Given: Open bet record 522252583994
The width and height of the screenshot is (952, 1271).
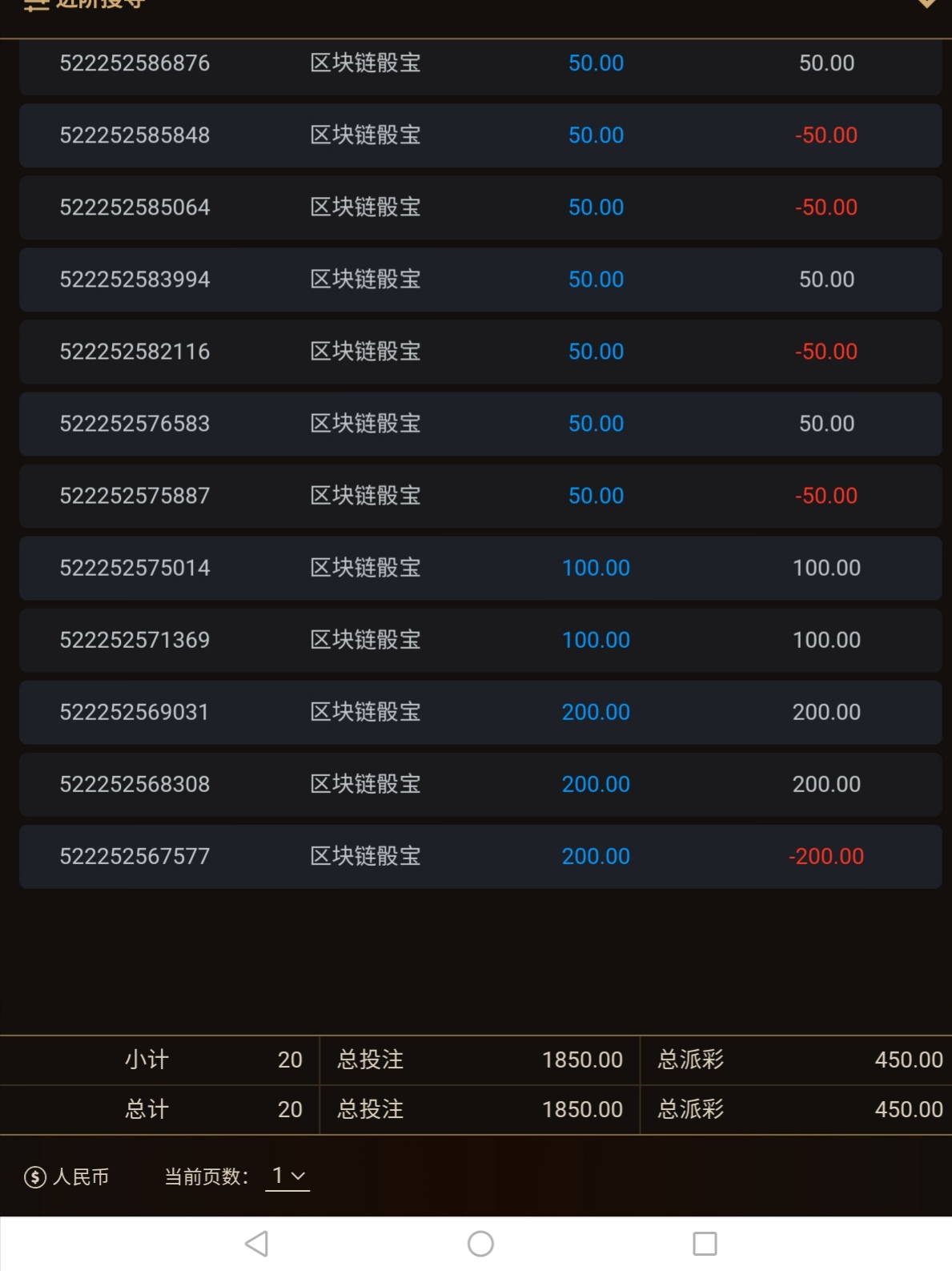Looking at the screenshot, I should (x=135, y=280).
